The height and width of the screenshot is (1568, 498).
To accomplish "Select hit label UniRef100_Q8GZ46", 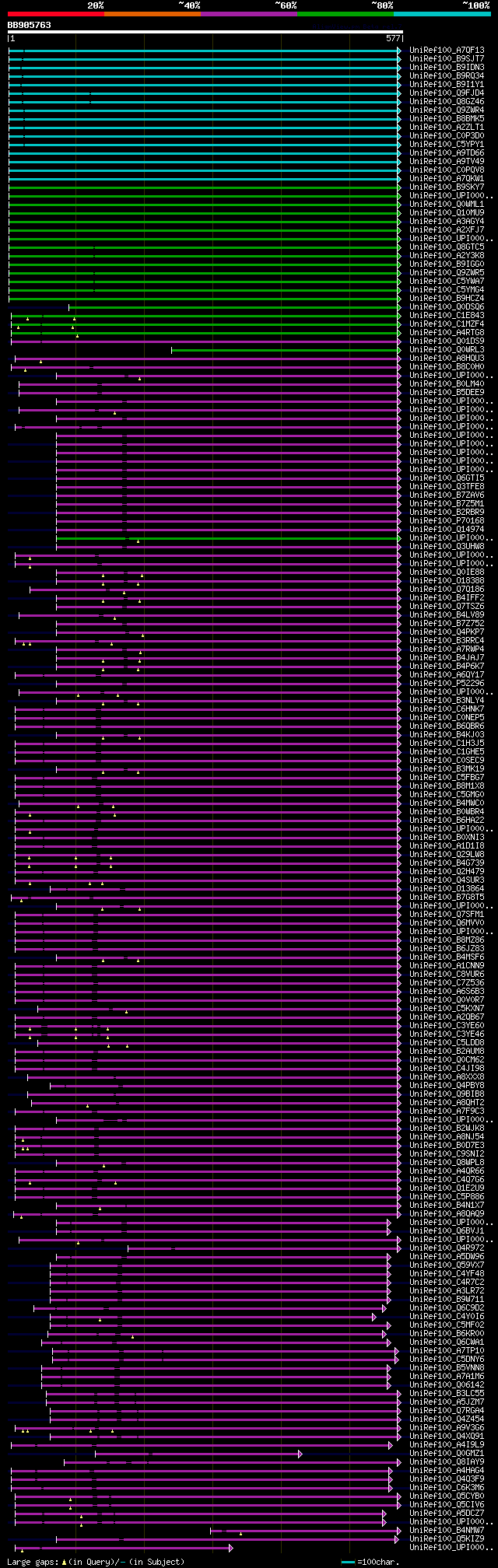I will [x=447, y=102].
